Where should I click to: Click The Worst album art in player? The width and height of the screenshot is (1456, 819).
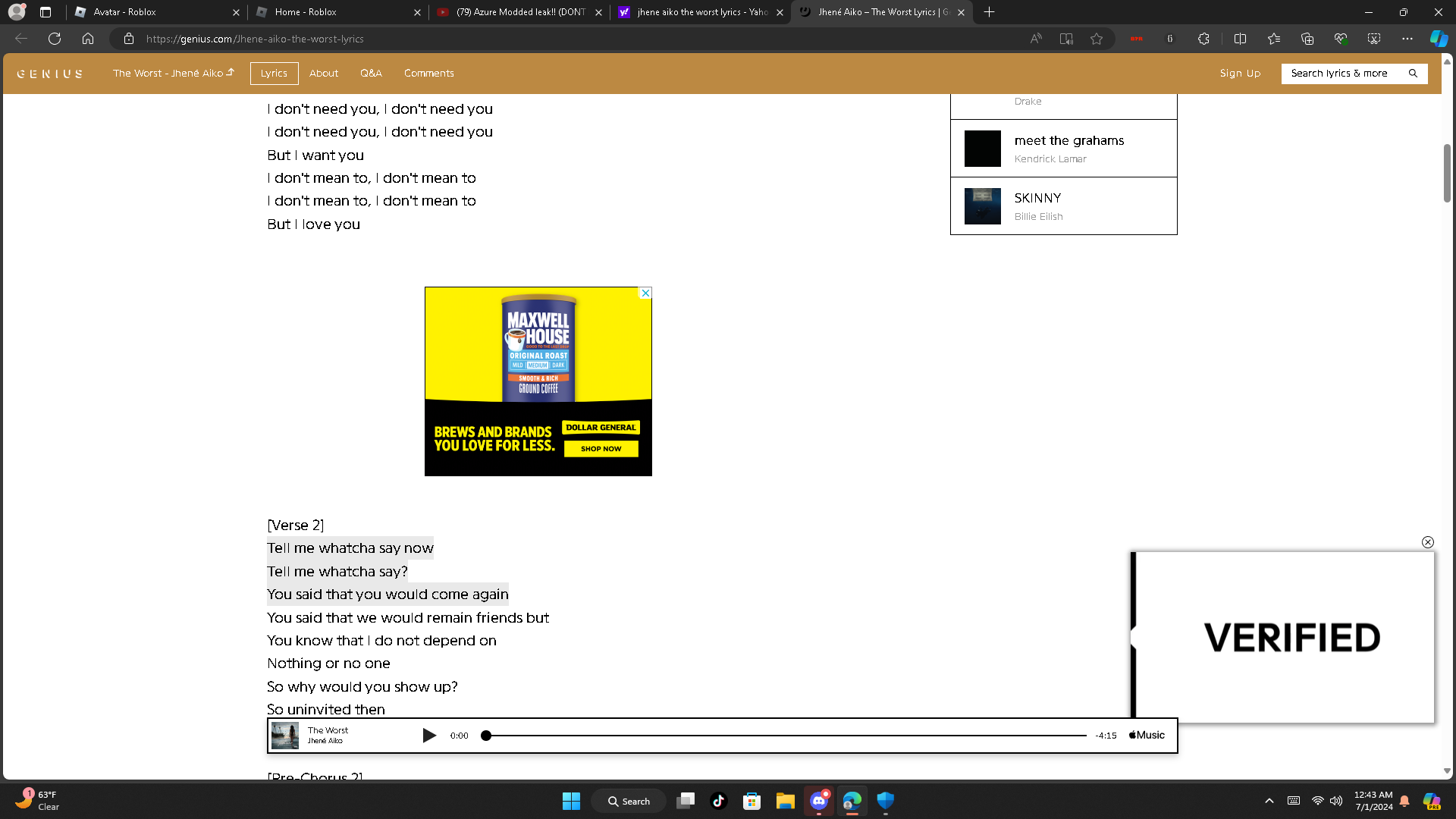point(285,736)
